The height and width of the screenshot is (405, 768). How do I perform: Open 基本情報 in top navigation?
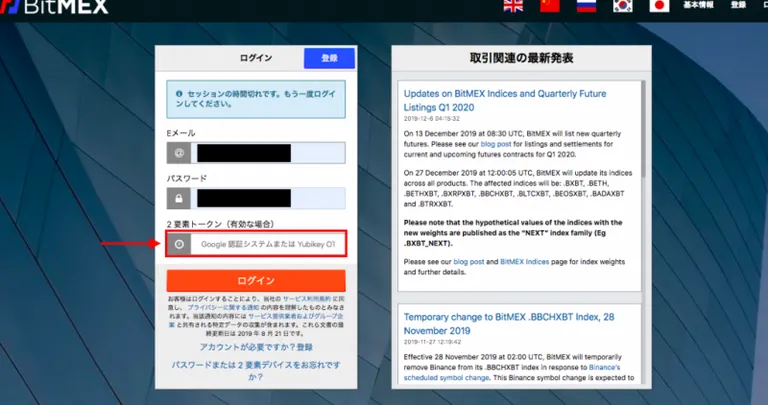(698, 5)
